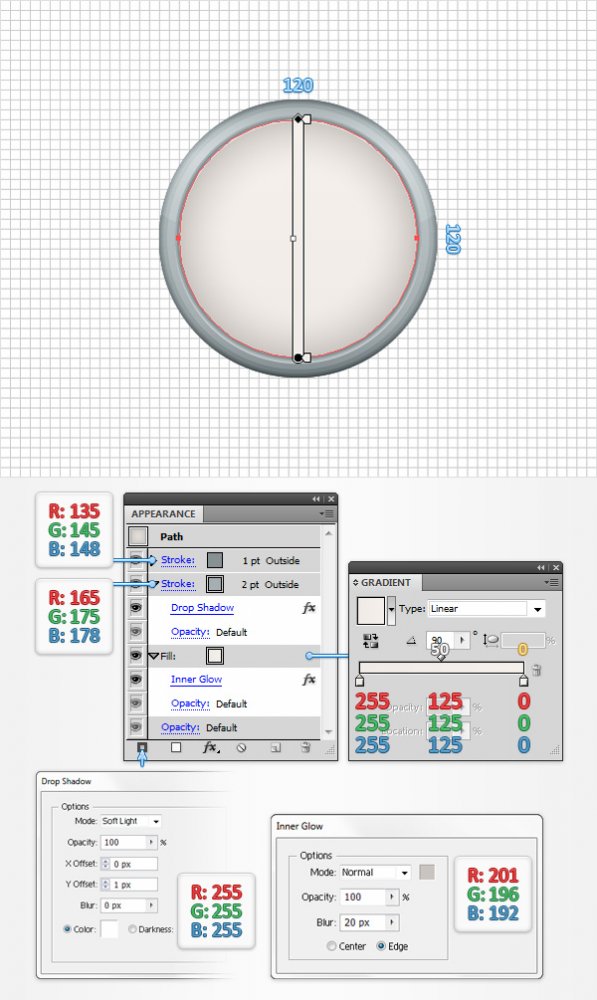This screenshot has height=1000, width=597.
Task: Click the Reverse Gradient icon
Action: click(x=370, y=640)
